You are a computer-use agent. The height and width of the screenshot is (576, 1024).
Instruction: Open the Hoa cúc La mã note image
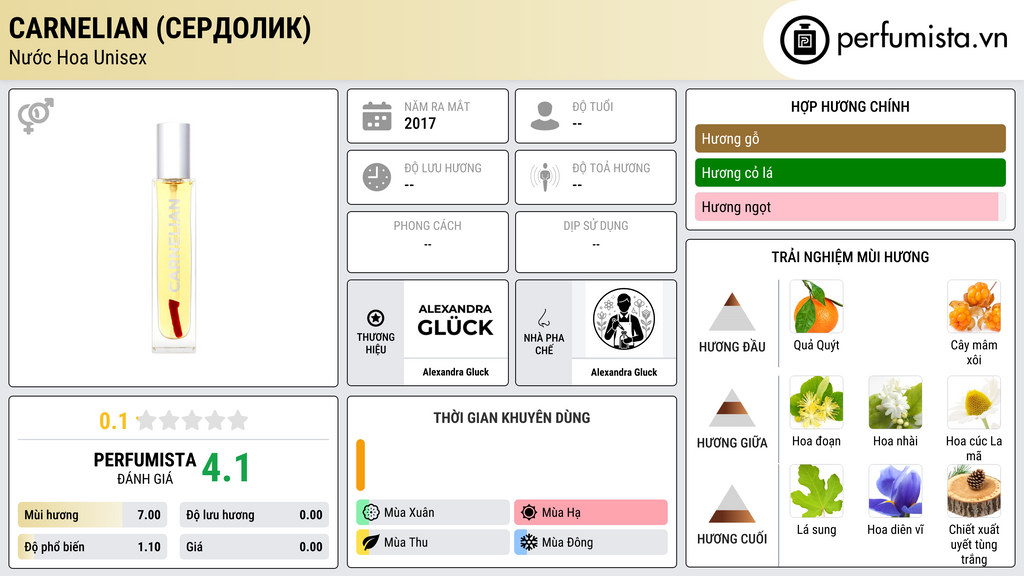coord(974,403)
